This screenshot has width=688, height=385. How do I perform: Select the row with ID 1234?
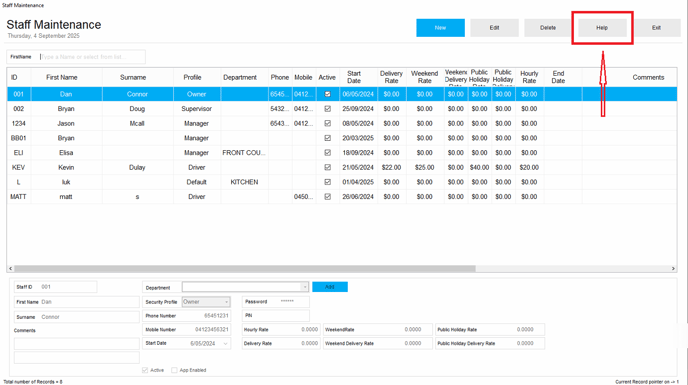pyautogui.click(x=342, y=123)
